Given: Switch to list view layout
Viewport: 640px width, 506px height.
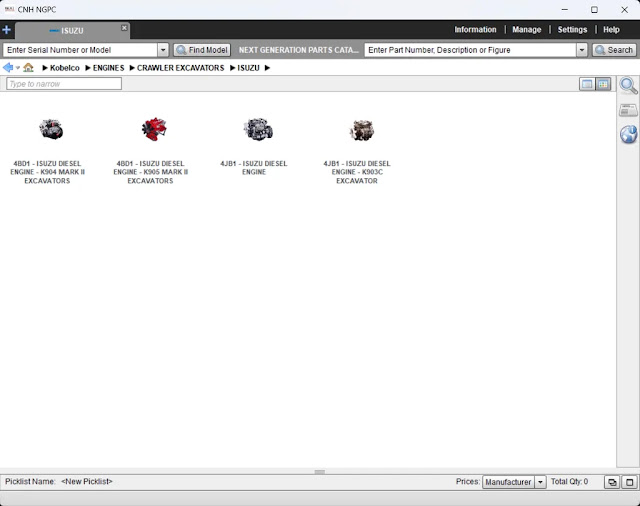Looking at the screenshot, I should click(587, 84).
